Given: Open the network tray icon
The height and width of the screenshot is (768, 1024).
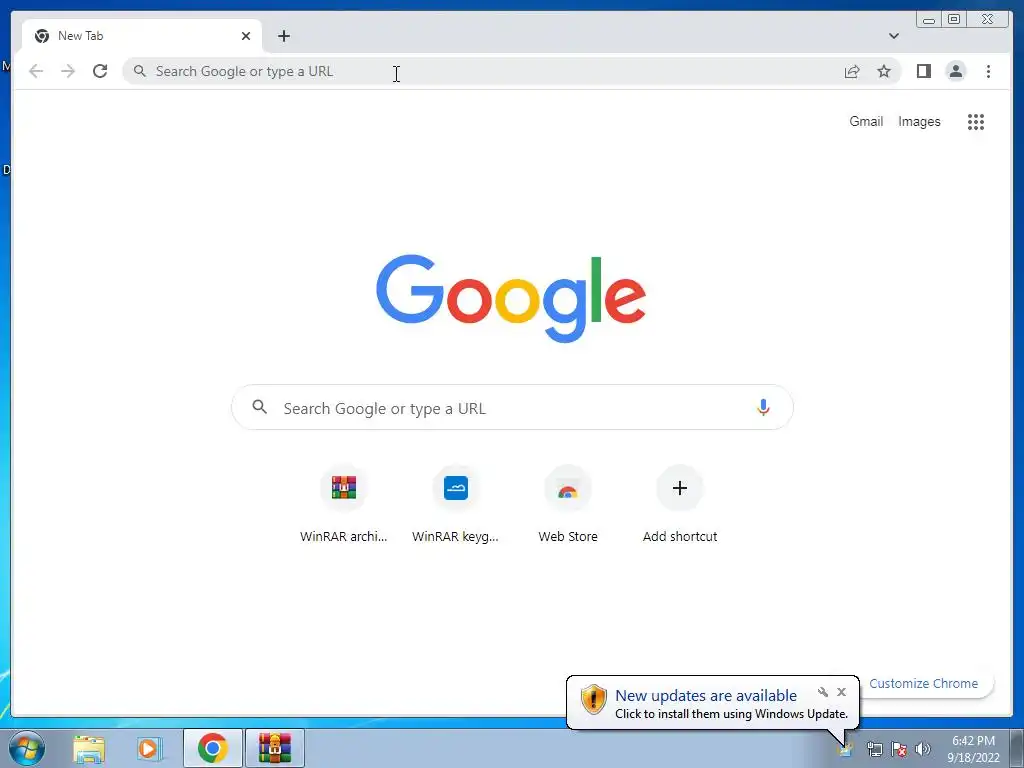Looking at the screenshot, I should [874, 750].
